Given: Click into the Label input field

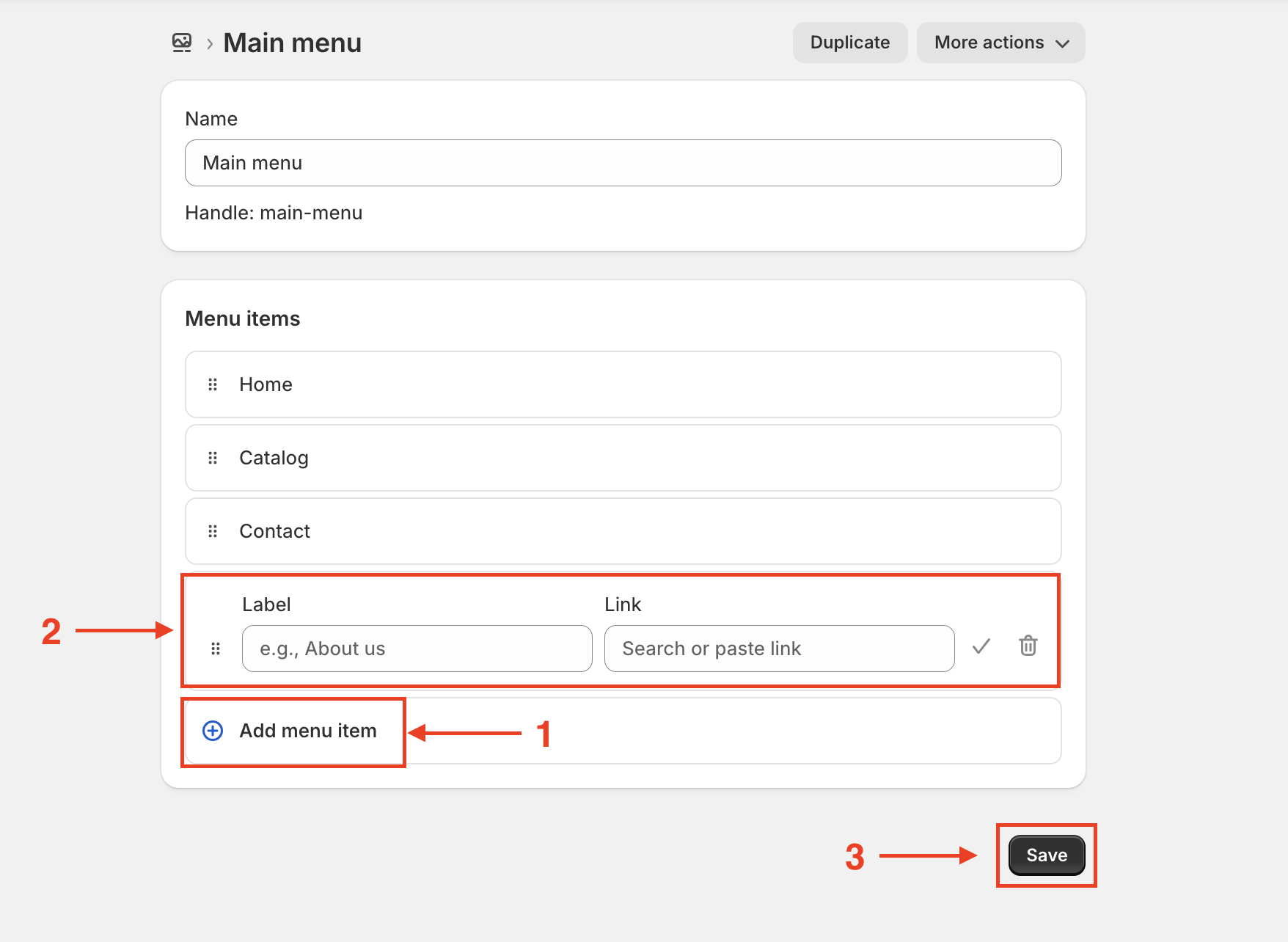Looking at the screenshot, I should (417, 649).
